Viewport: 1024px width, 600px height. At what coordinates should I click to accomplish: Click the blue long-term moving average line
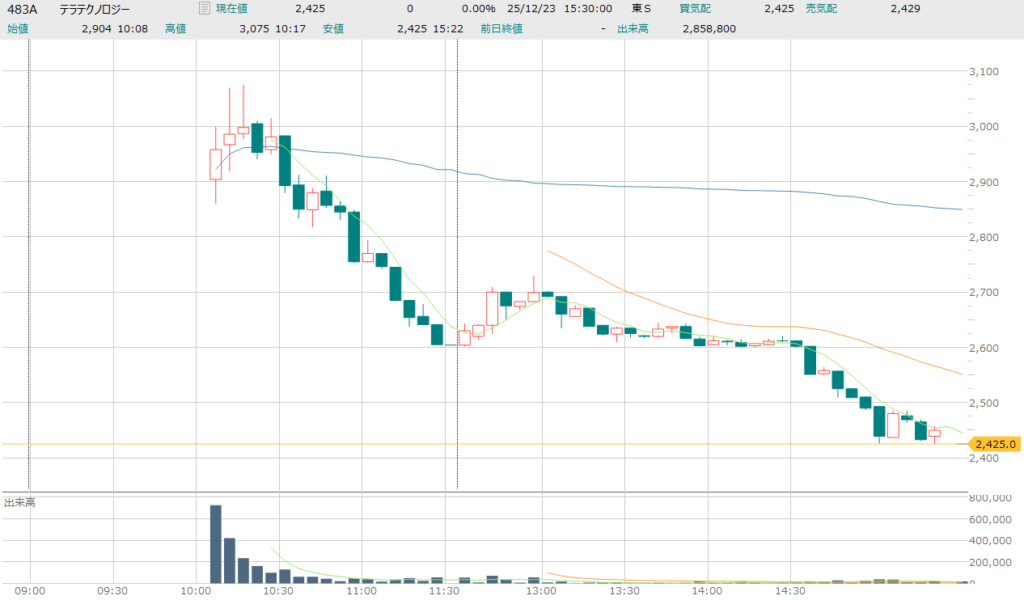click(x=700, y=187)
